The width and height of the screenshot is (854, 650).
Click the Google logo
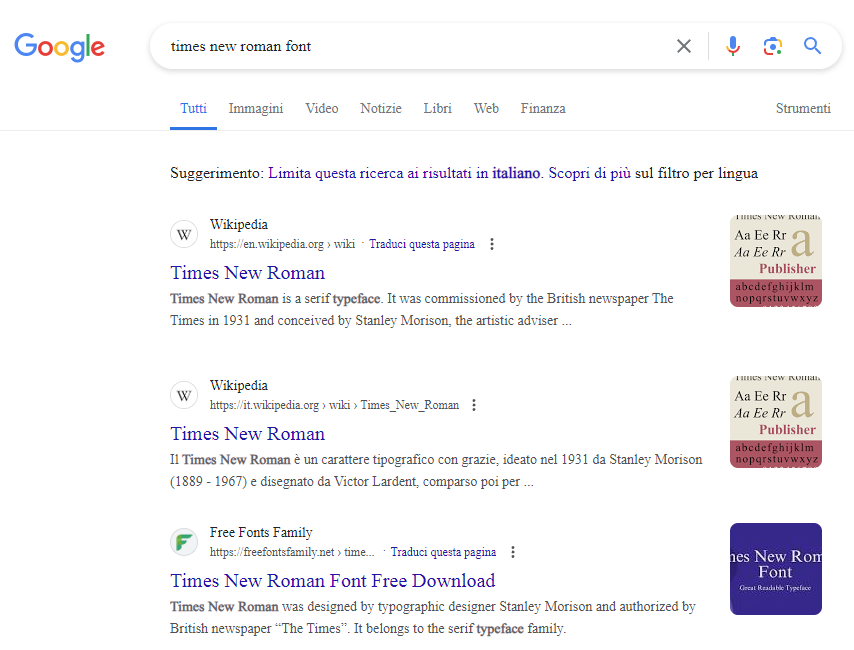[x=59, y=47]
